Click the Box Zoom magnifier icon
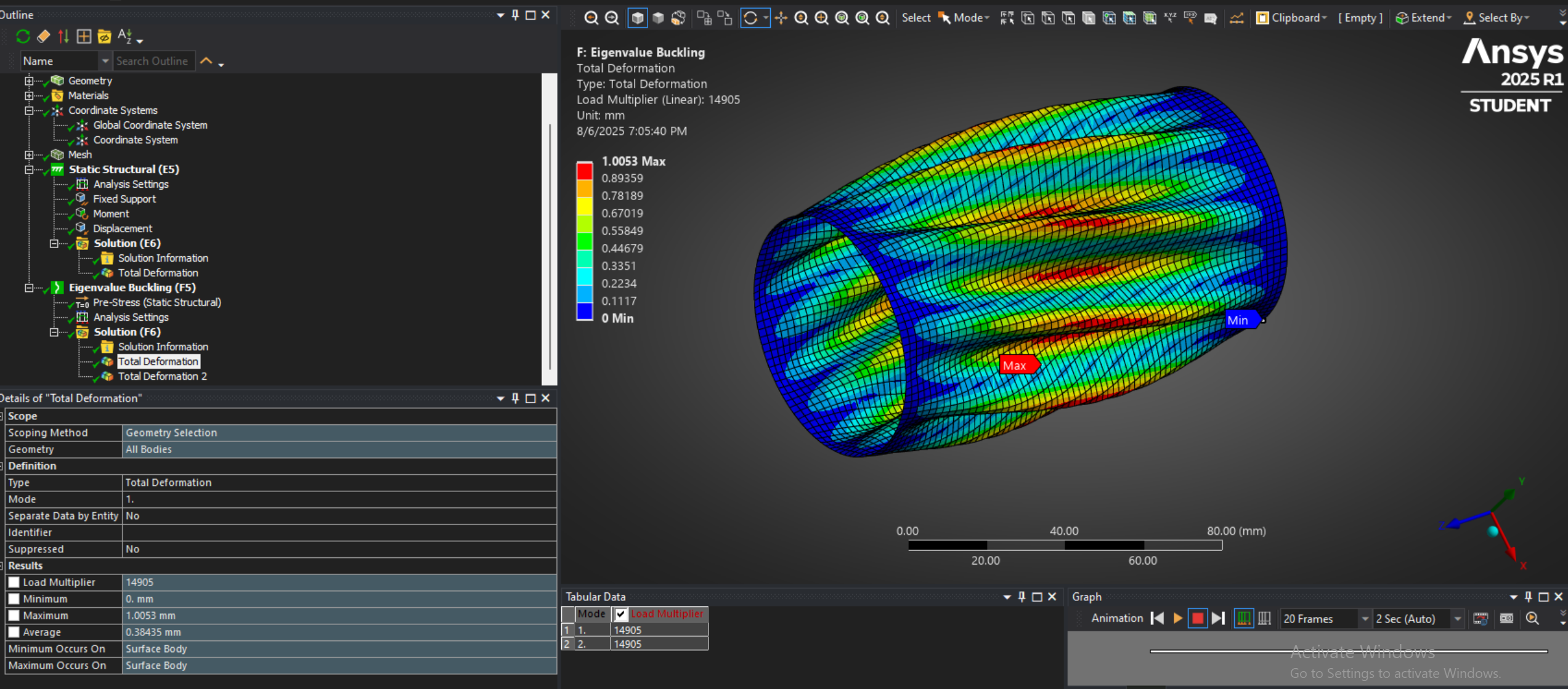Screen dimensions: 1568x689 822,18
